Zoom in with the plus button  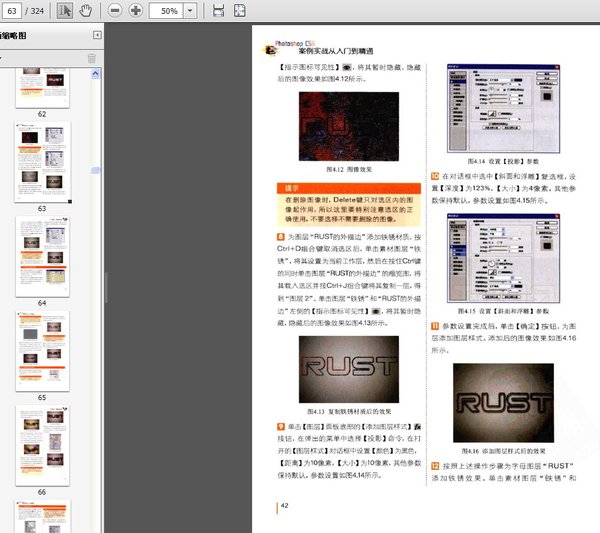[135, 11]
